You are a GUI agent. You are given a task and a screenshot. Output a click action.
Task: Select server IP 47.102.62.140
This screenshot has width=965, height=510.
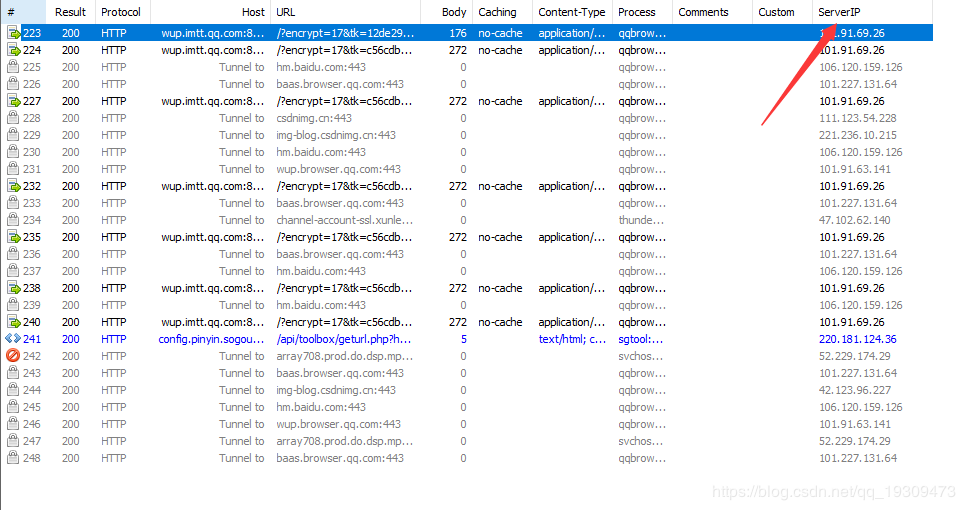click(854, 220)
